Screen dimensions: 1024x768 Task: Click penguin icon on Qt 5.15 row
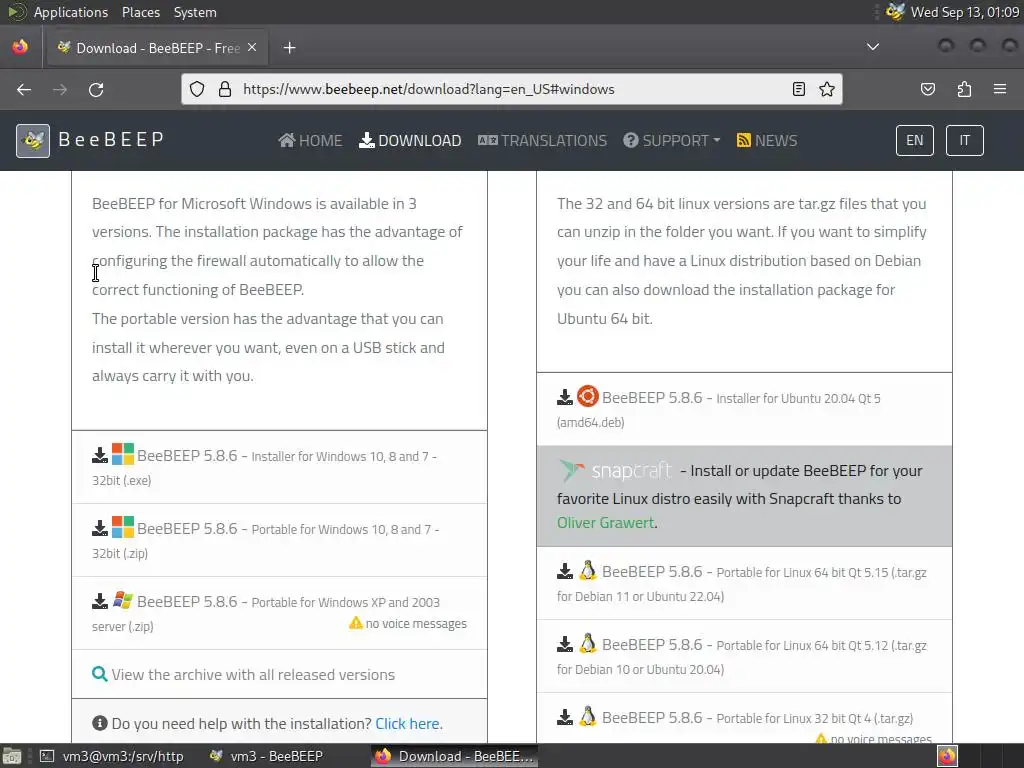588,571
